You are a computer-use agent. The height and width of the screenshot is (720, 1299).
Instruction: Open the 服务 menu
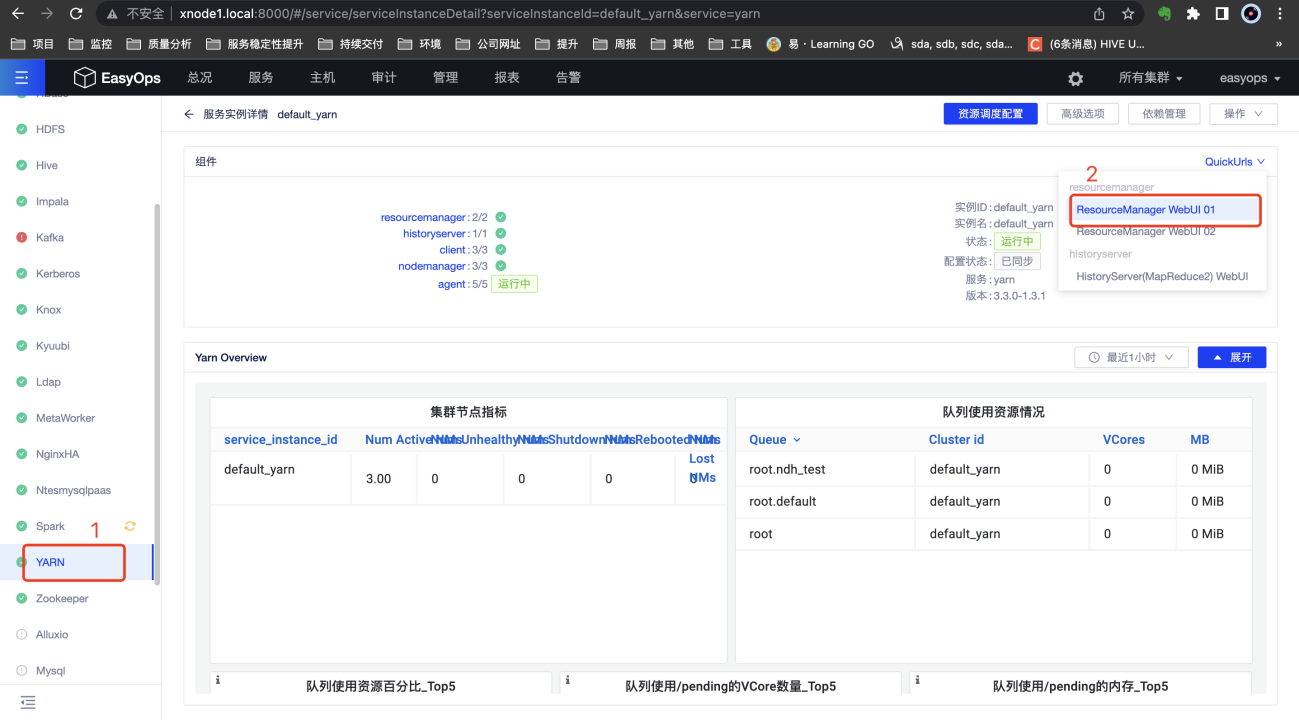(261, 78)
